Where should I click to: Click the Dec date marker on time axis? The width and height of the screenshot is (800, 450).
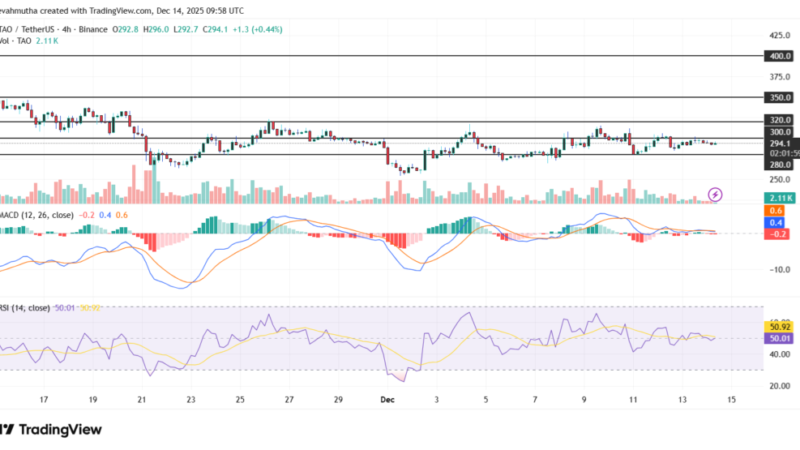coord(387,399)
